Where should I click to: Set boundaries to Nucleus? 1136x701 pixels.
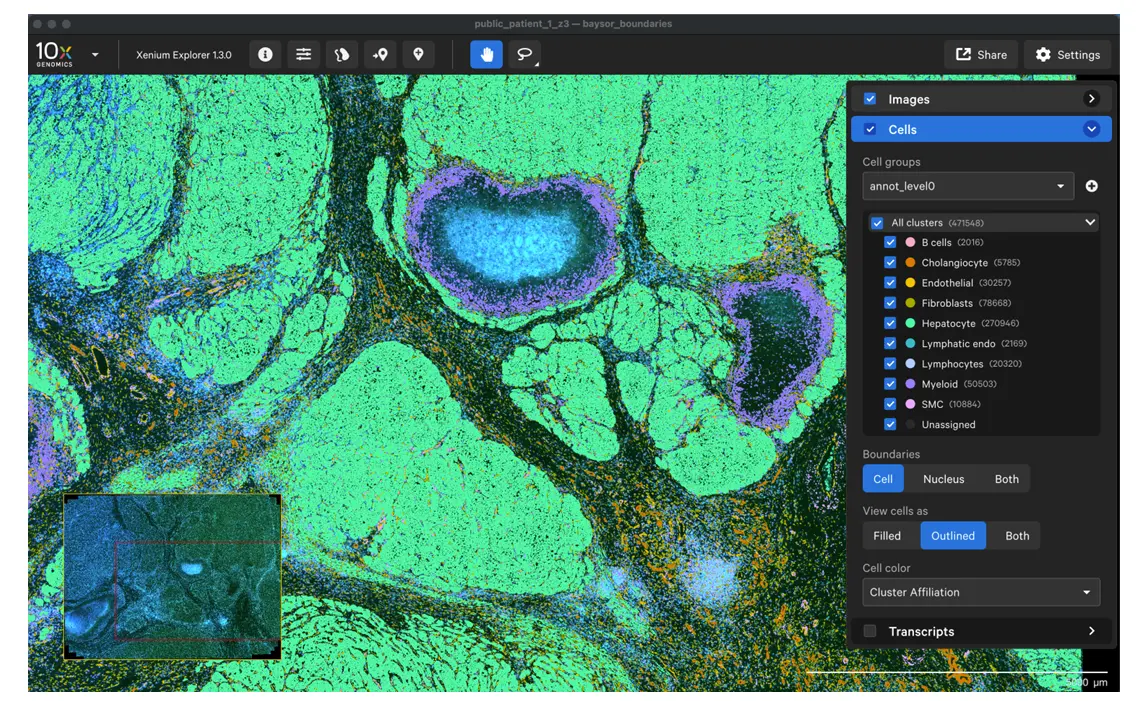coord(943,479)
